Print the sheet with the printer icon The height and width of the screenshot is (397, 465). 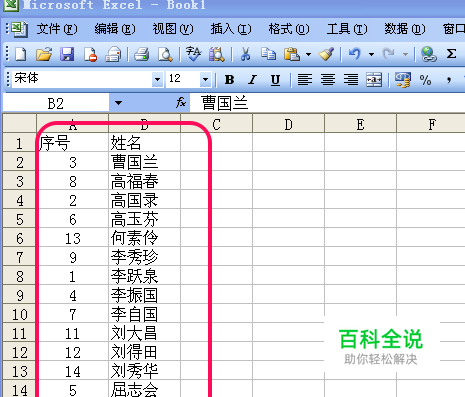tap(142, 54)
